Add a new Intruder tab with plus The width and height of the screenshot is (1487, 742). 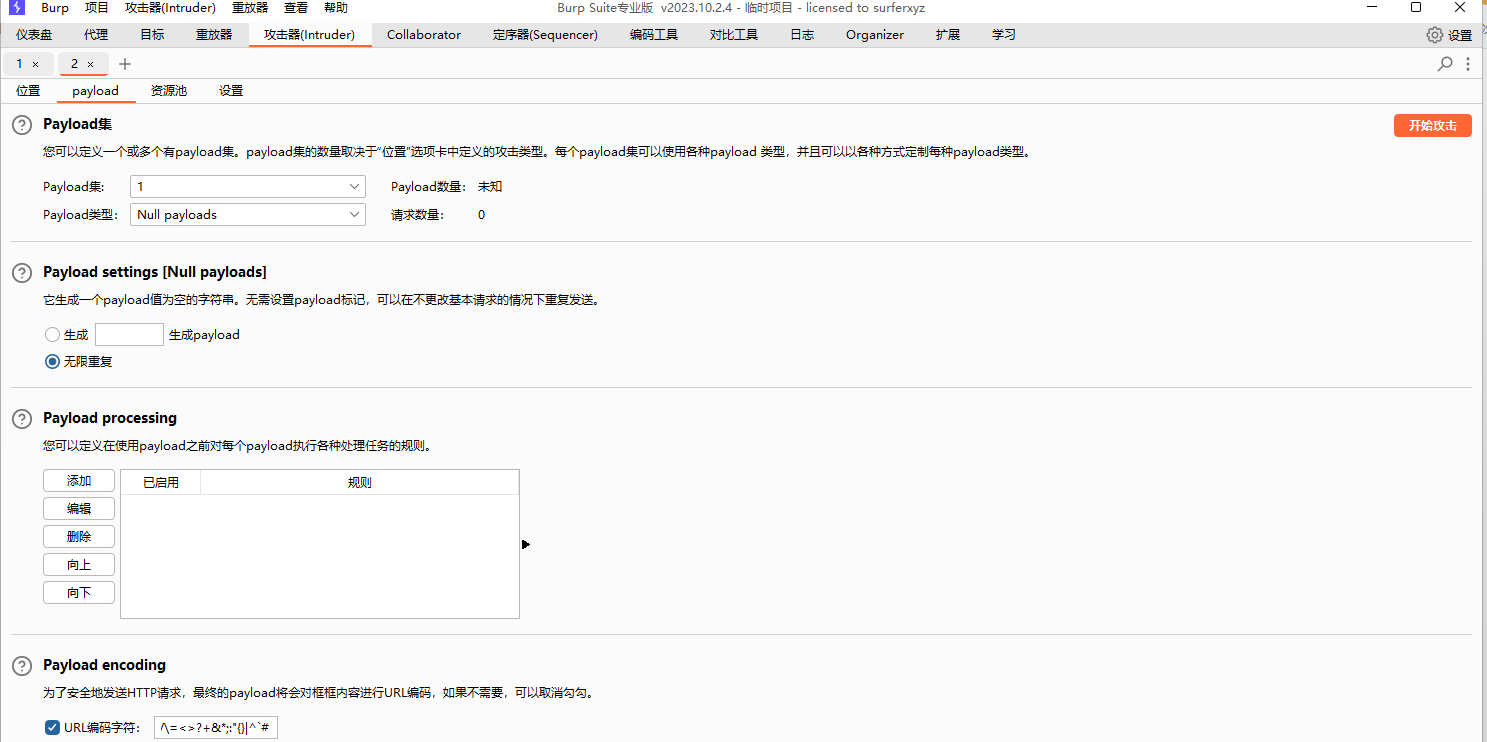[125, 64]
